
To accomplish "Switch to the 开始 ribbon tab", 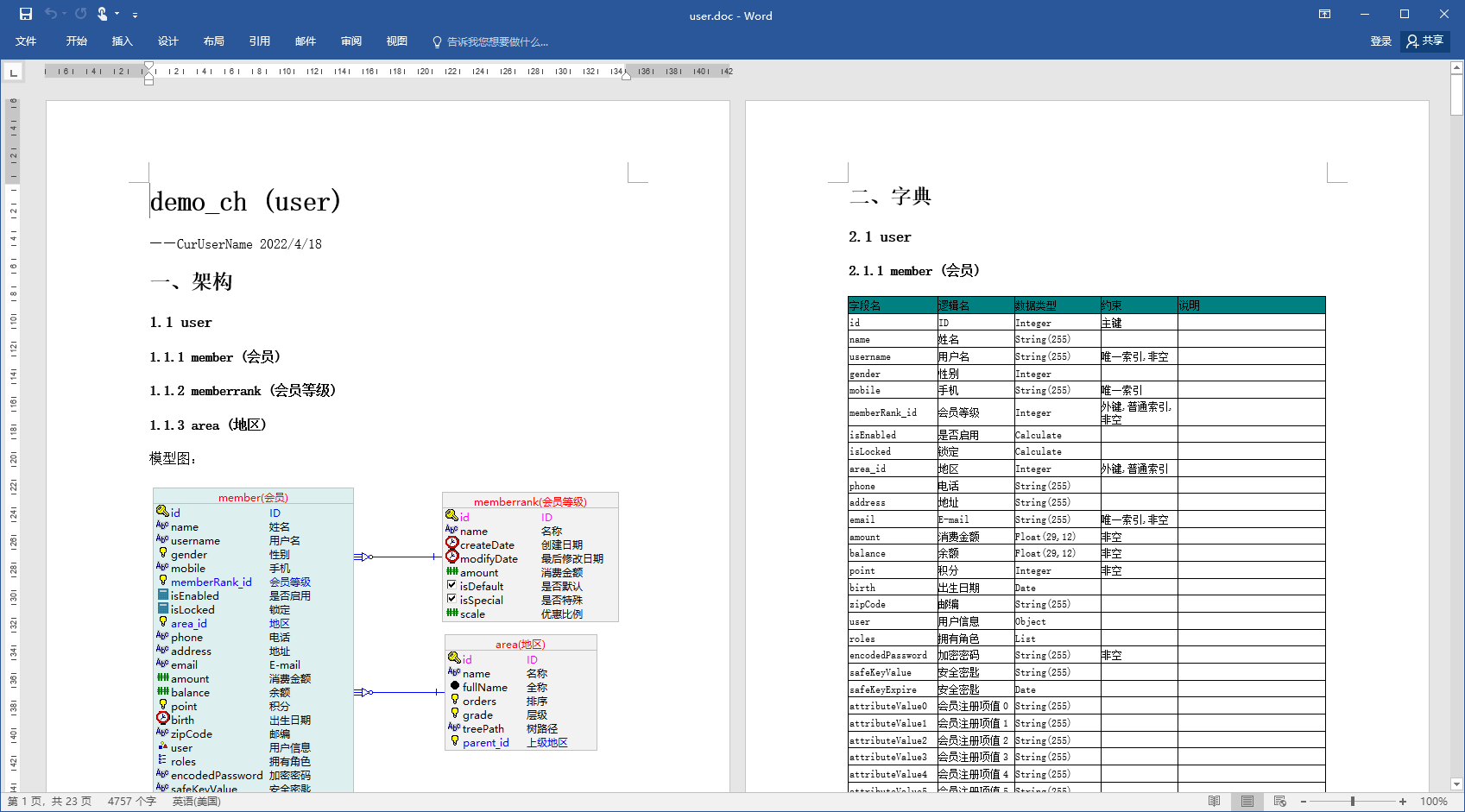I will [77, 41].
